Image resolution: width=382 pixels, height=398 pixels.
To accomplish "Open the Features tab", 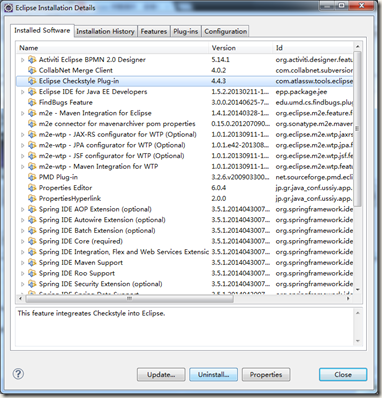I will (x=154, y=31).
